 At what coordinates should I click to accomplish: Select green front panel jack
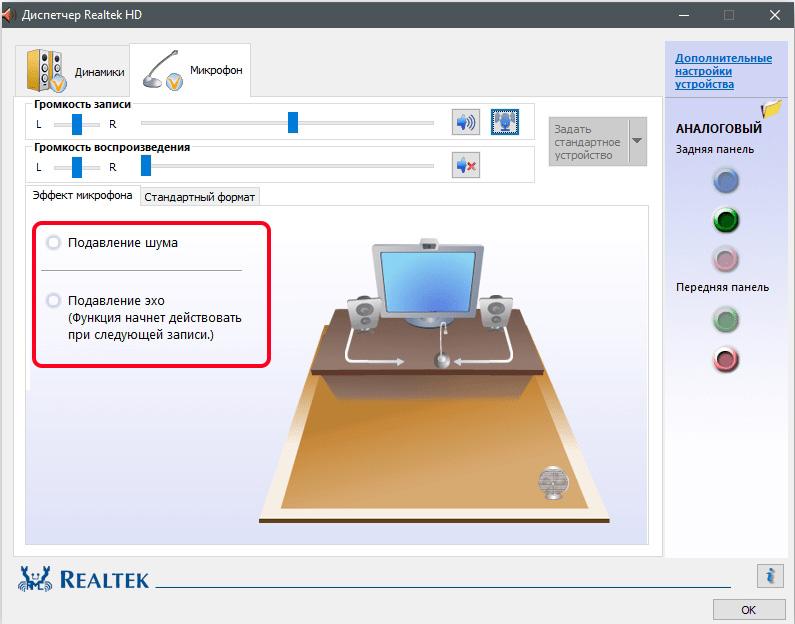726,320
